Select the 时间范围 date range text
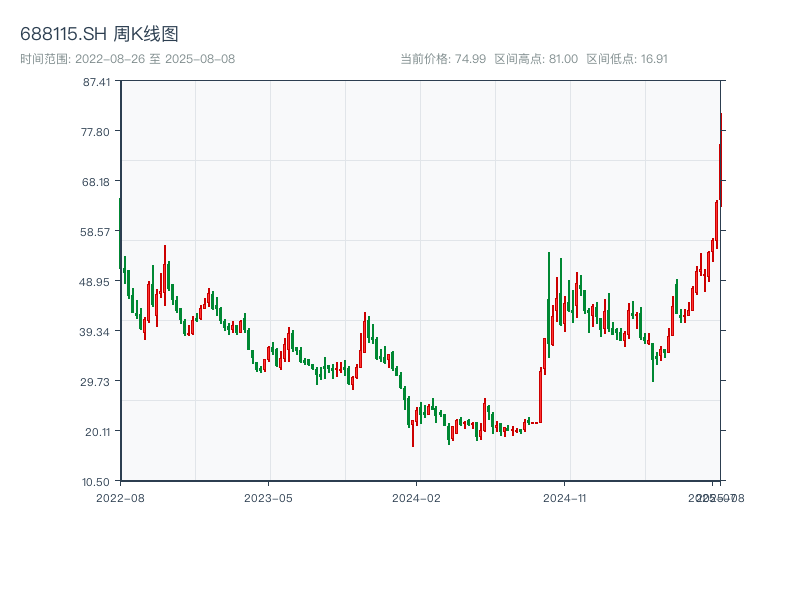Viewport: 800px width, 600px height. (x=127, y=59)
